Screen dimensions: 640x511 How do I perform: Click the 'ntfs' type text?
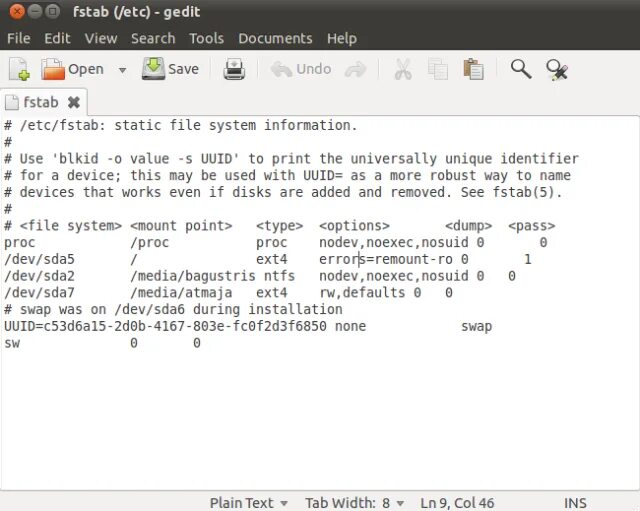tap(279, 276)
